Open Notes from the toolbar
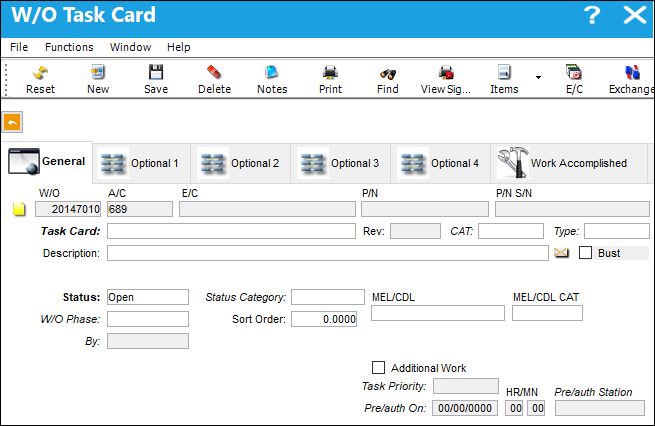 click(272, 80)
